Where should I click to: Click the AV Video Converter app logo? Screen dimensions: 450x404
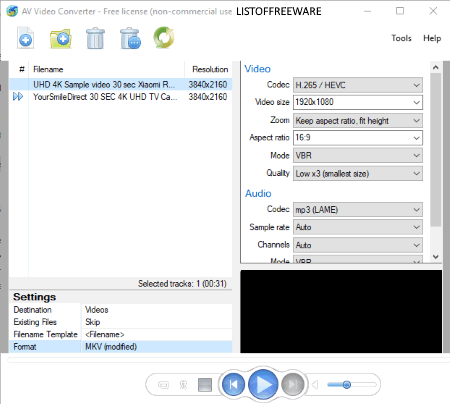click(12, 11)
